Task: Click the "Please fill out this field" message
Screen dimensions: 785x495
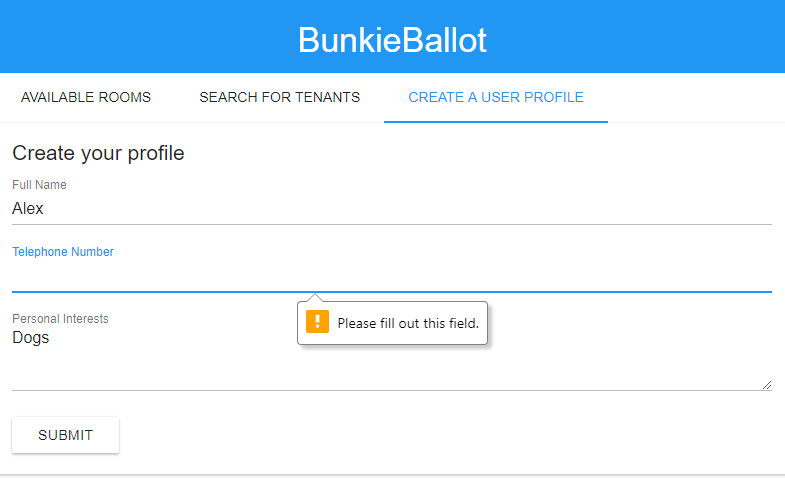Action: coord(408,324)
